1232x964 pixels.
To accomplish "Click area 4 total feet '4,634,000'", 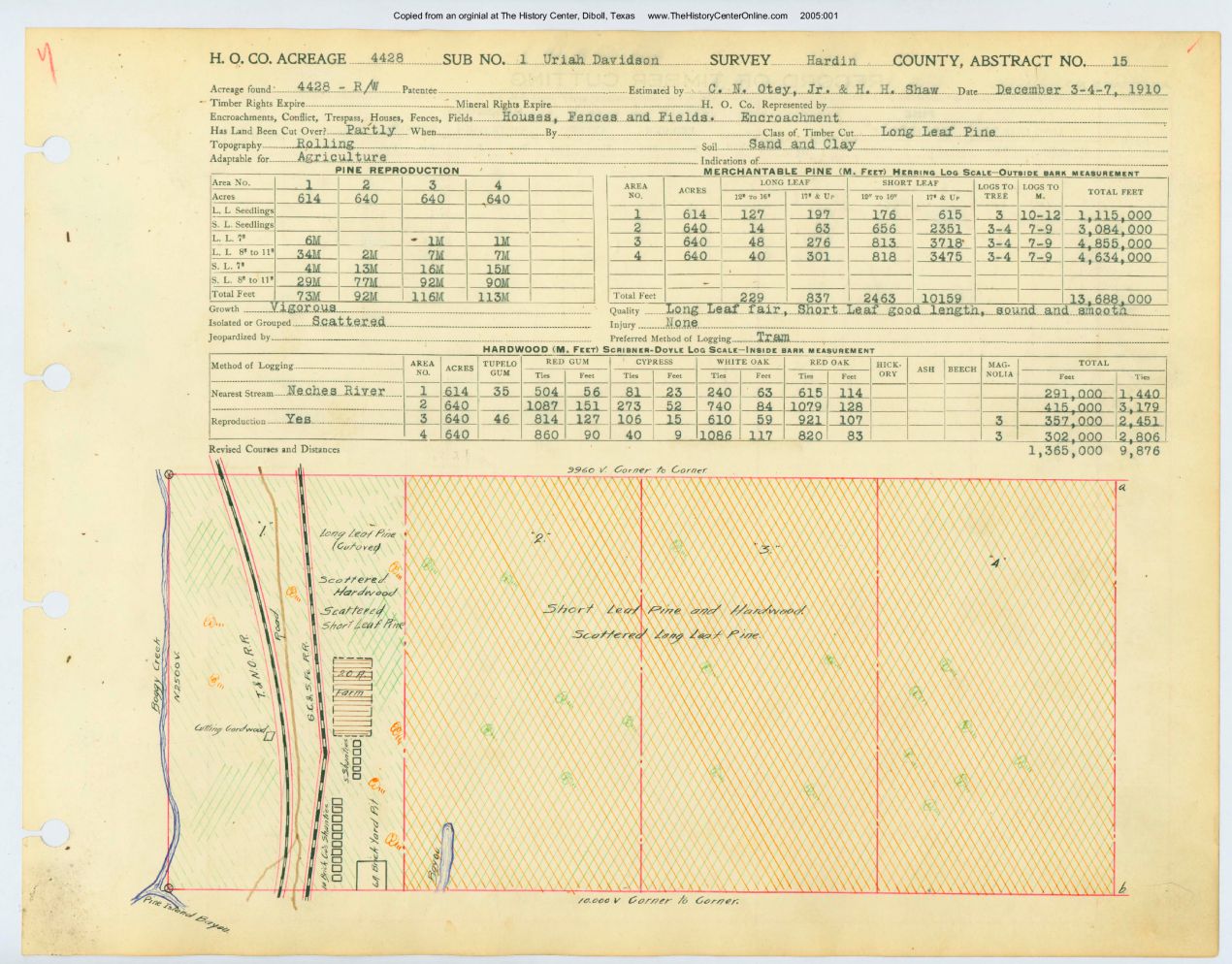I will (x=1114, y=258).
